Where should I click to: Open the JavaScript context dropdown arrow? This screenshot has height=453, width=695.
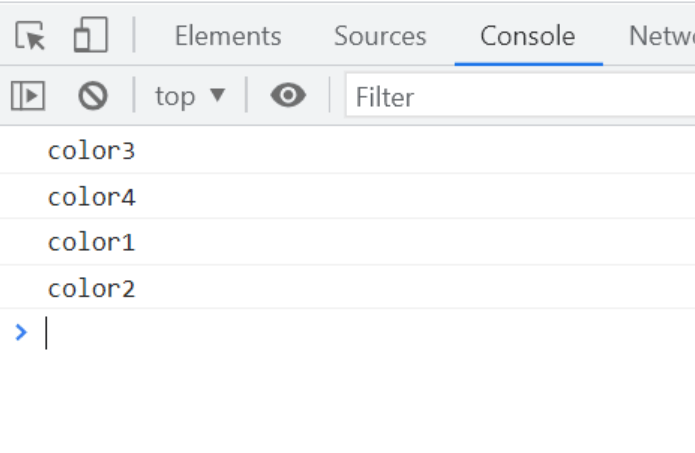point(217,96)
